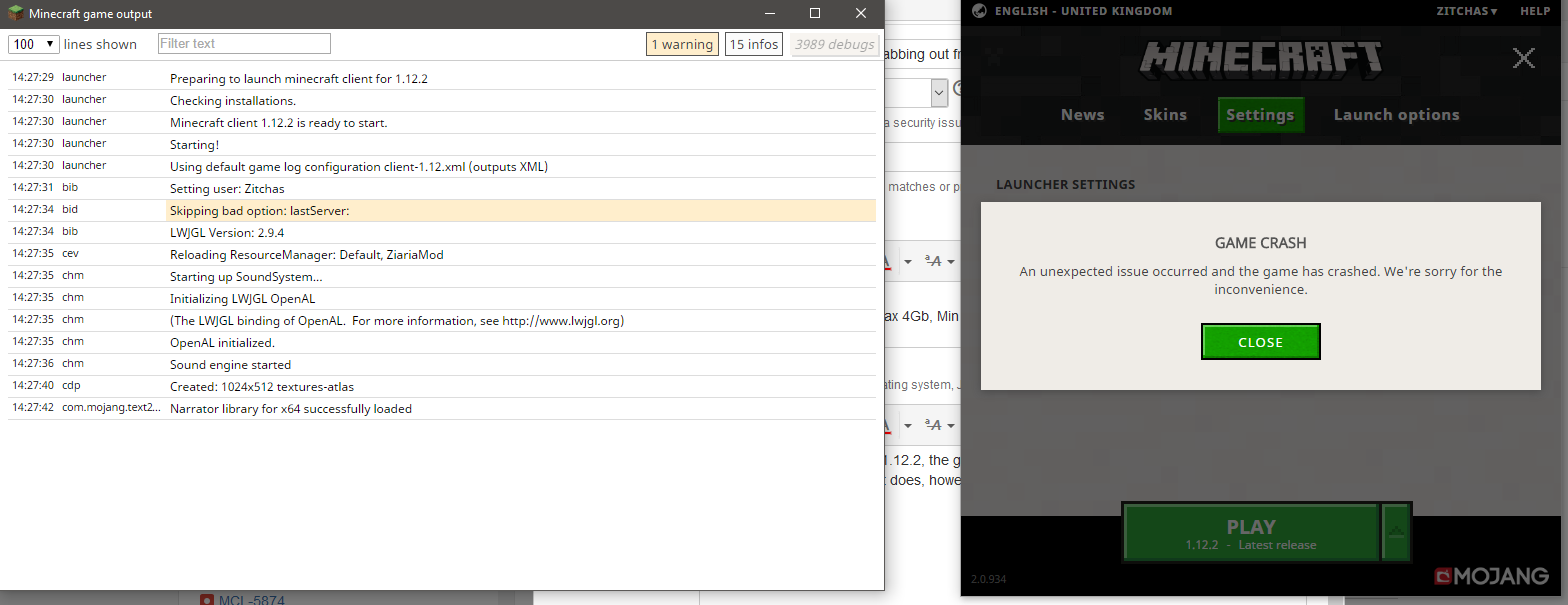Select the 'OpenAL initialized.' log line

pyautogui.click(x=442, y=342)
